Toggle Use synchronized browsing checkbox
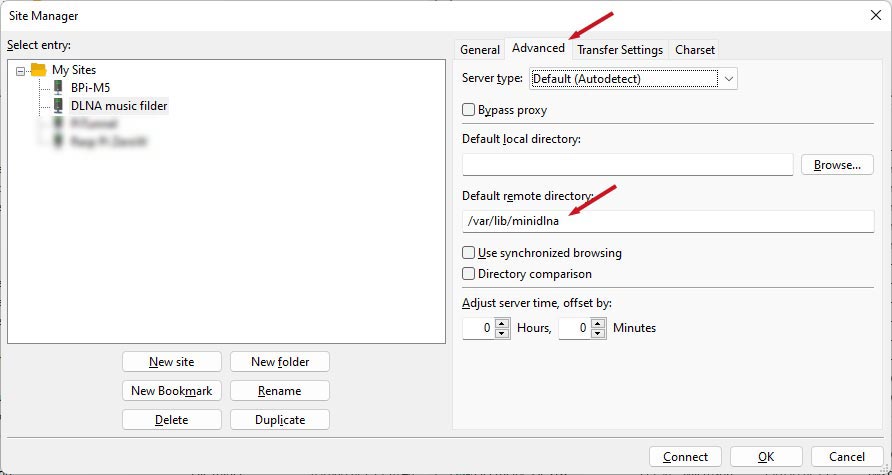Screen dimensions: 892x475 click(x=468, y=253)
